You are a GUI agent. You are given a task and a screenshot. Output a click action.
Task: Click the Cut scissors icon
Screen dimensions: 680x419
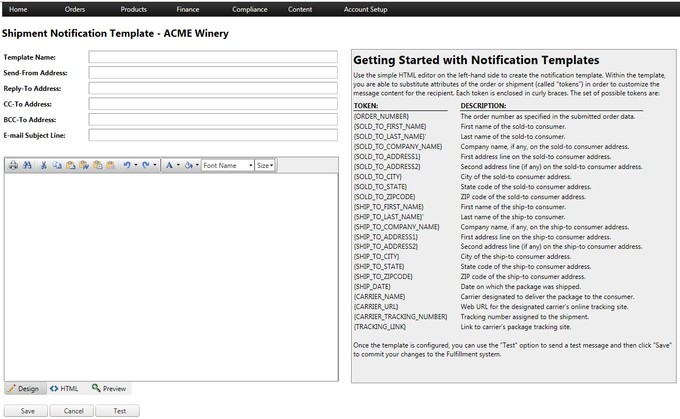44,165
